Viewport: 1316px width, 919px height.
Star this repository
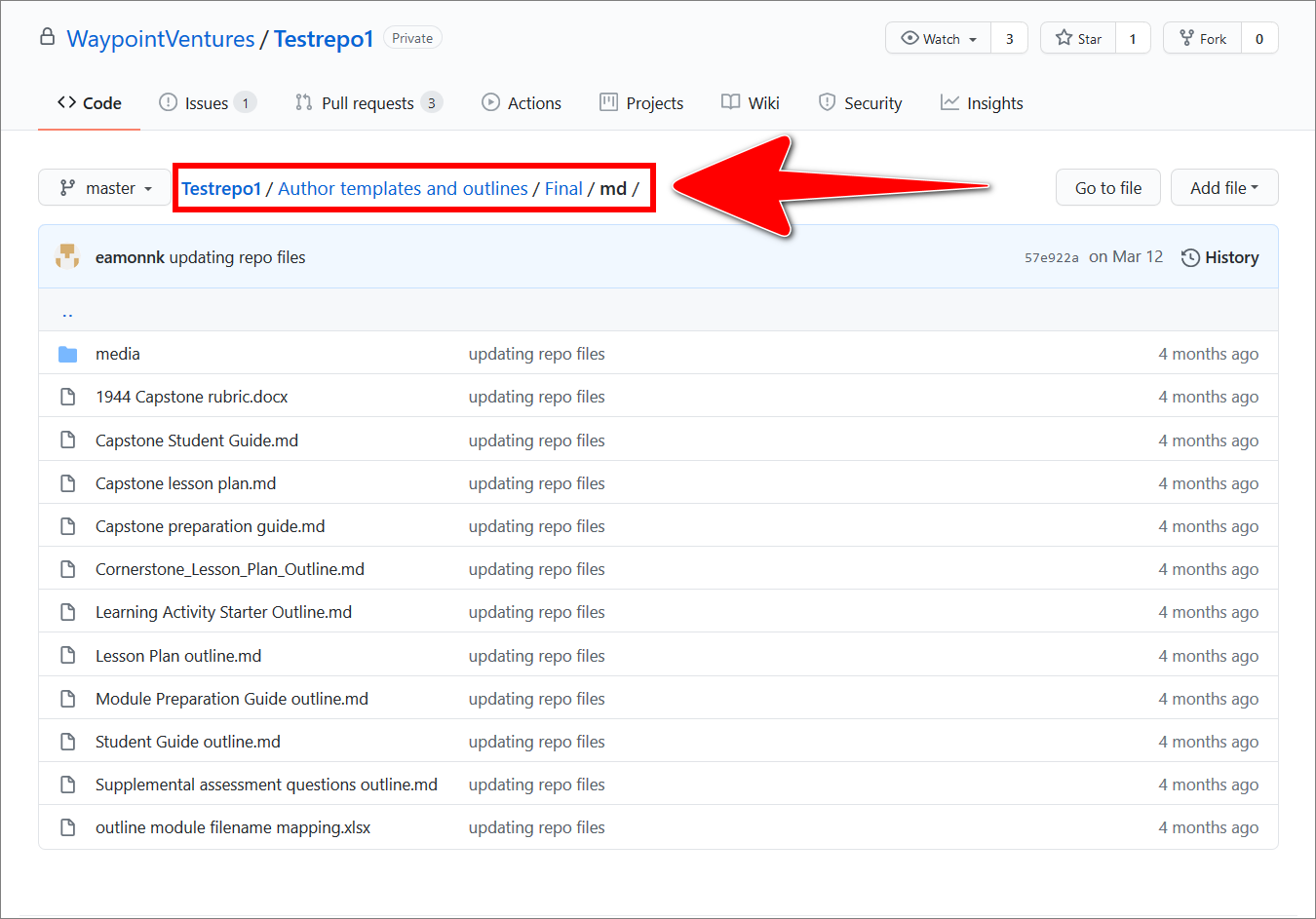click(x=1078, y=38)
